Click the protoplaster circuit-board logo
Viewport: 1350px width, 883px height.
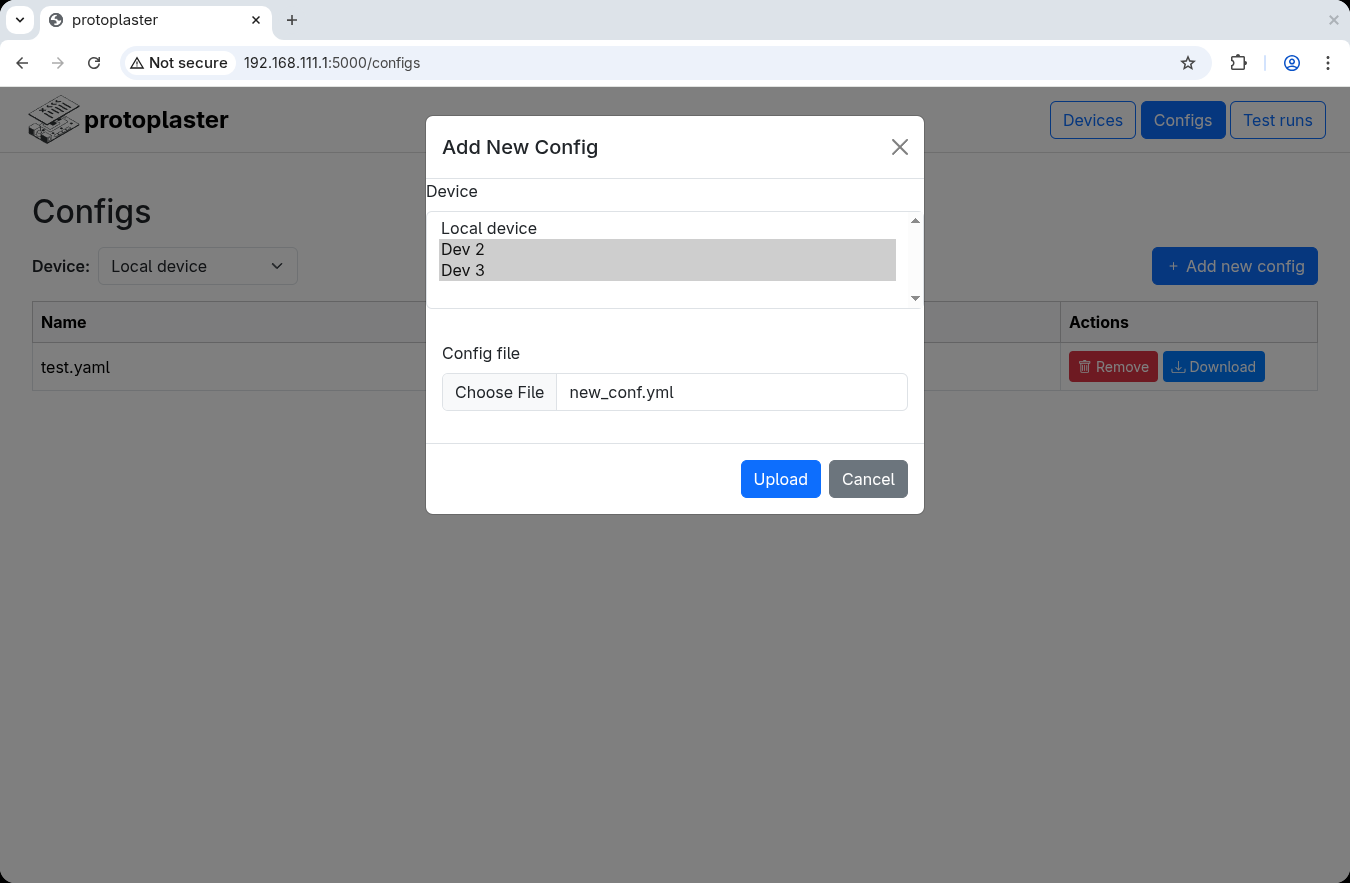coord(53,119)
